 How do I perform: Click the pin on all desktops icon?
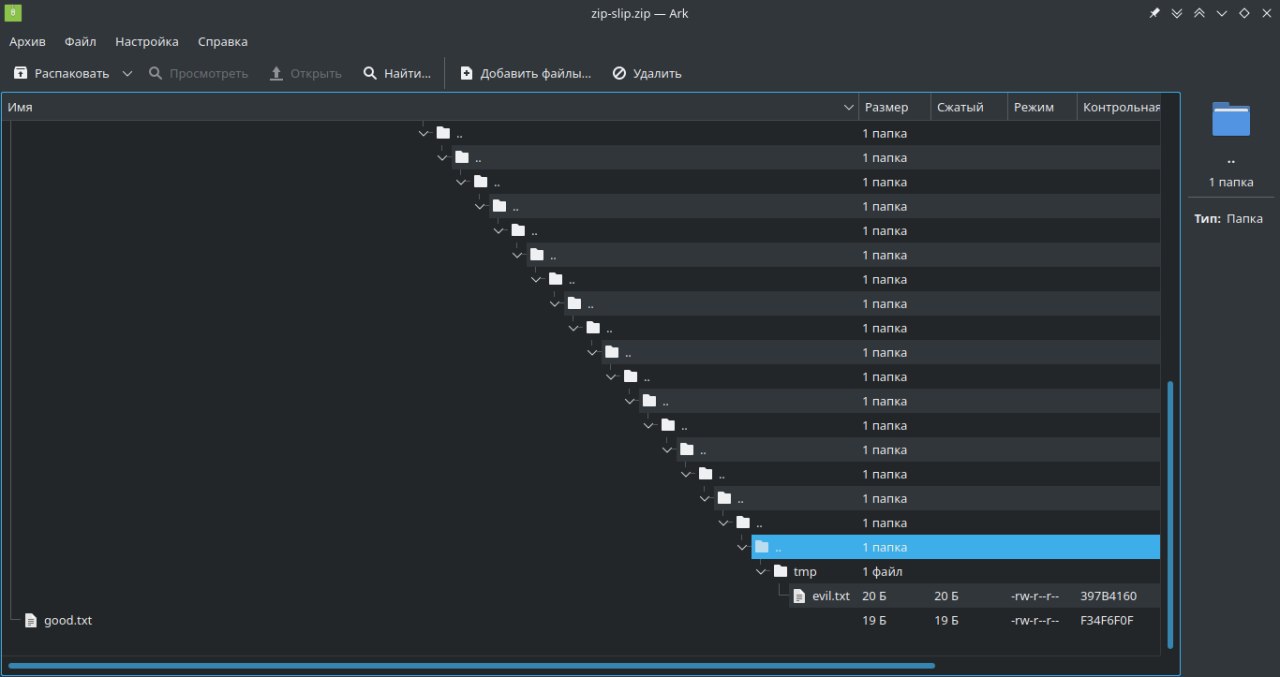[1154, 13]
